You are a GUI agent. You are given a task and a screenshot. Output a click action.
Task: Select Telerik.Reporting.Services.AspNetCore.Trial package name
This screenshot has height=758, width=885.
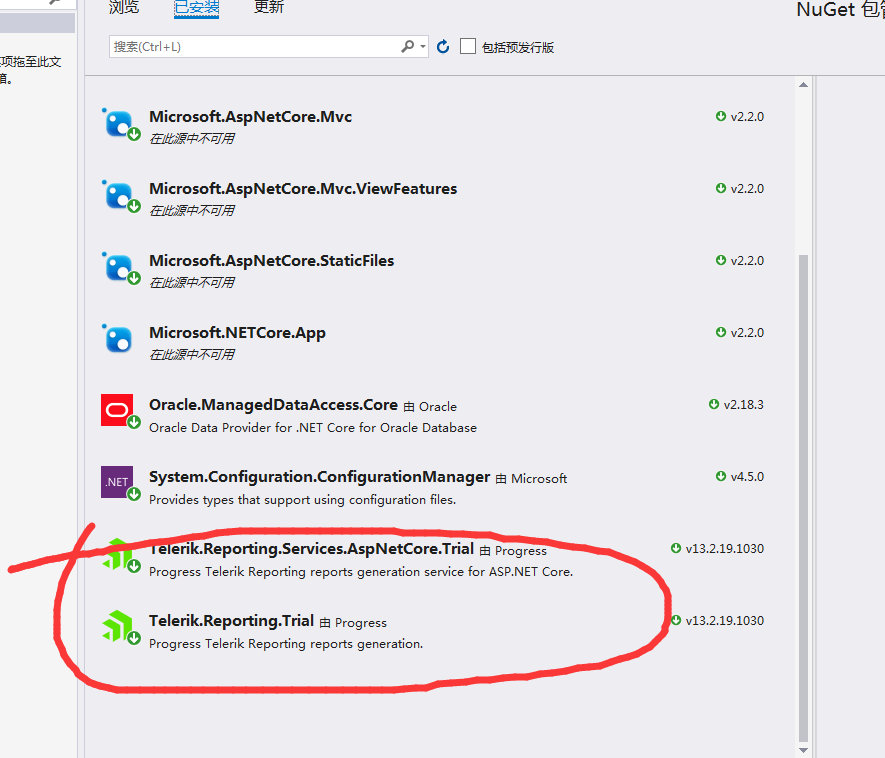(x=311, y=549)
